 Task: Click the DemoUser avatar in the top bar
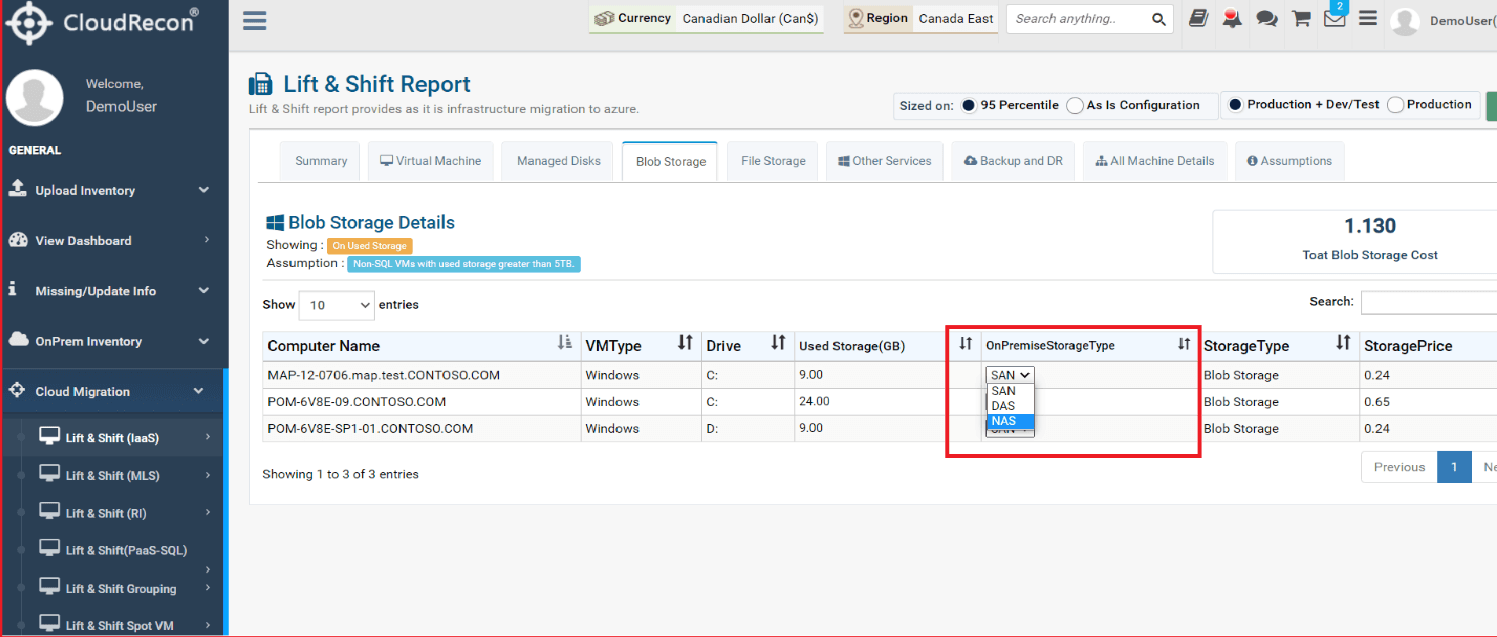pyautogui.click(x=1405, y=21)
